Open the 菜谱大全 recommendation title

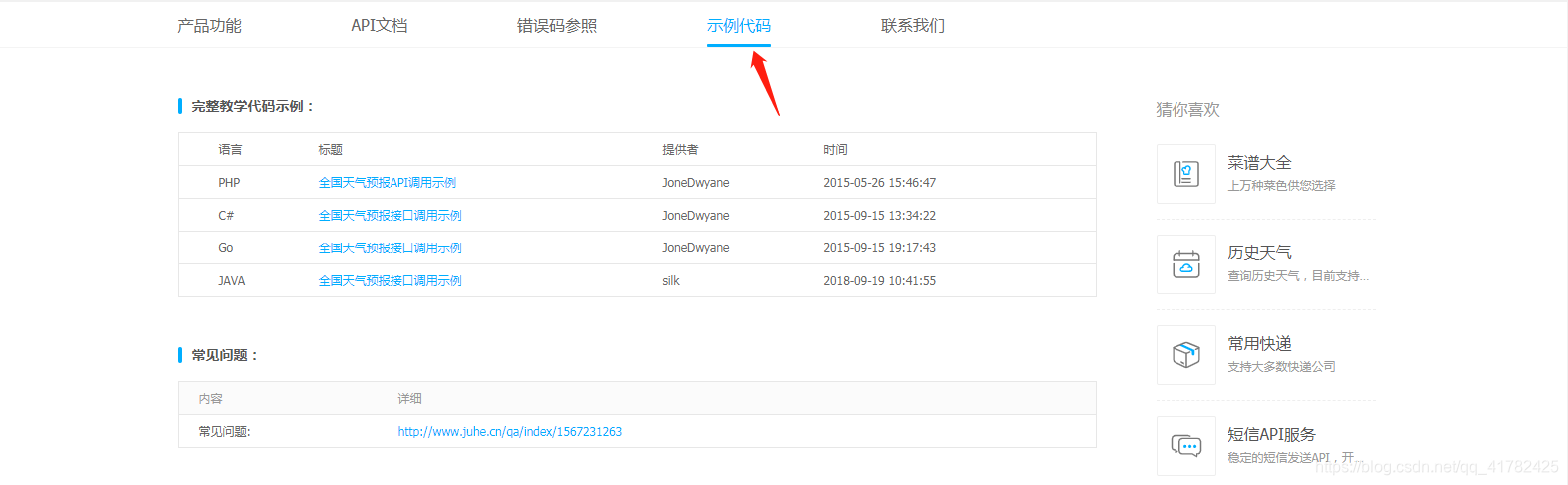(1259, 163)
